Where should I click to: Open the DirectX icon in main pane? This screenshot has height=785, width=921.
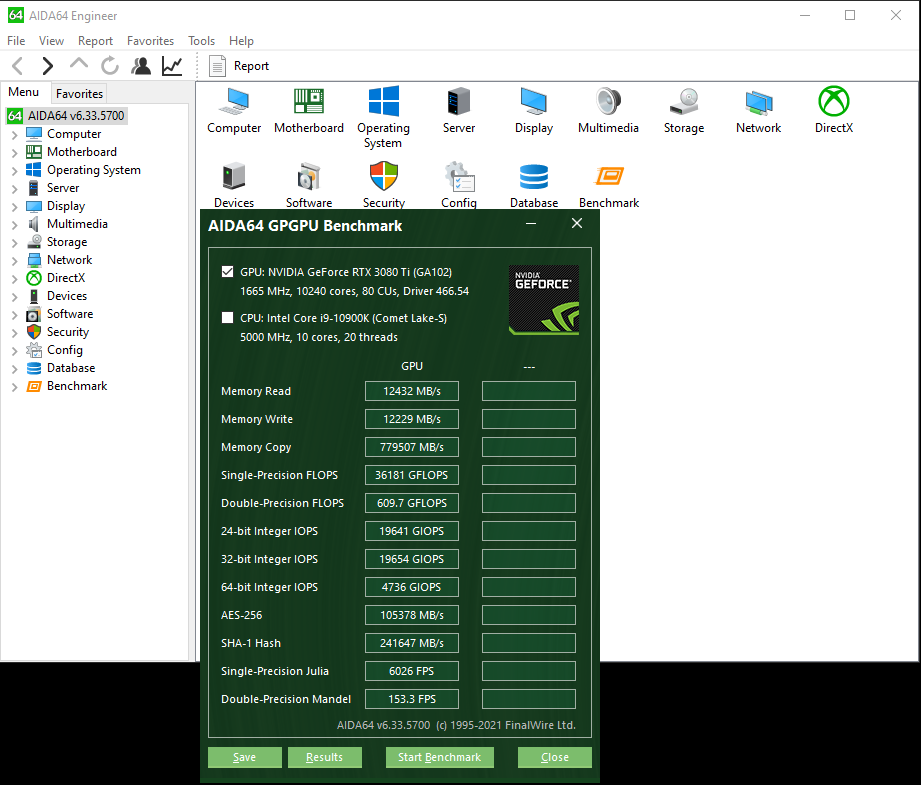click(x=834, y=101)
